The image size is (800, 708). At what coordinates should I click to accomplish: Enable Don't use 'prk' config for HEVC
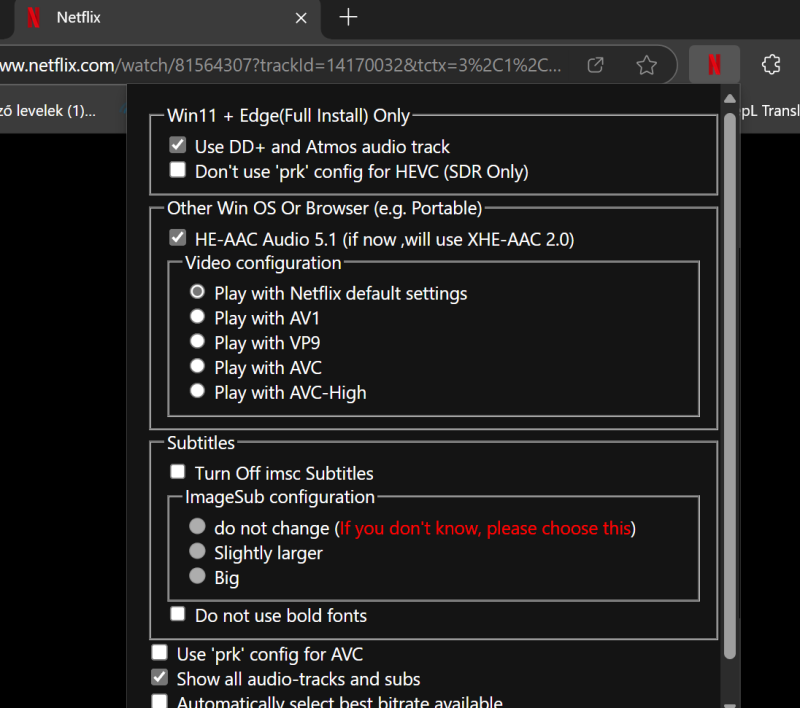[x=178, y=171]
